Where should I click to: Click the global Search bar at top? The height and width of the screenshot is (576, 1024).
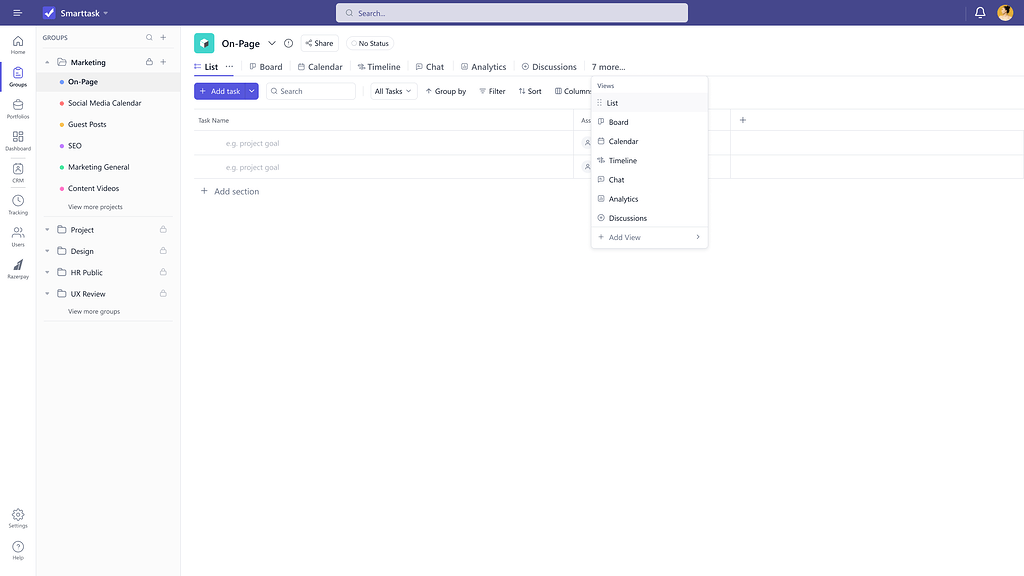coord(511,12)
